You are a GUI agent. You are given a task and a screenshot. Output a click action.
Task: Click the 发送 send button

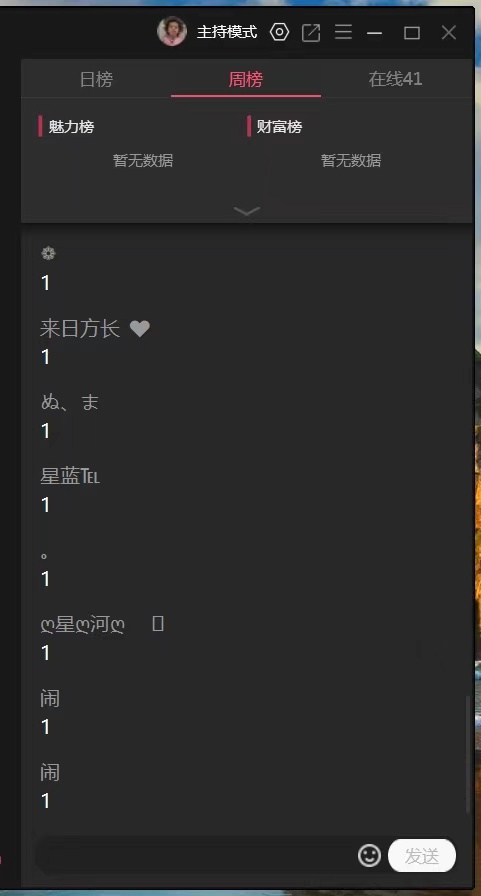pyautogui.click(x=422, y=855)
